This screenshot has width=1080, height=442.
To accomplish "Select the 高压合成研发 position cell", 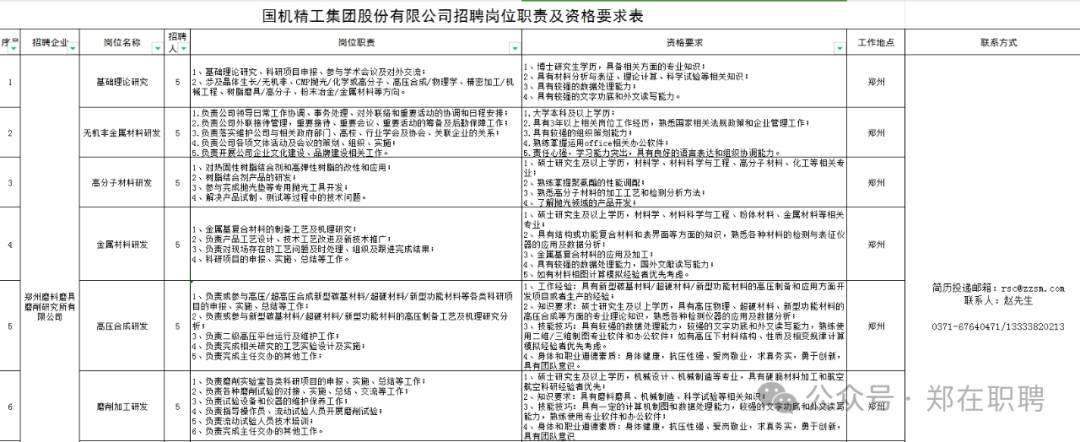I will pos(122,326).
